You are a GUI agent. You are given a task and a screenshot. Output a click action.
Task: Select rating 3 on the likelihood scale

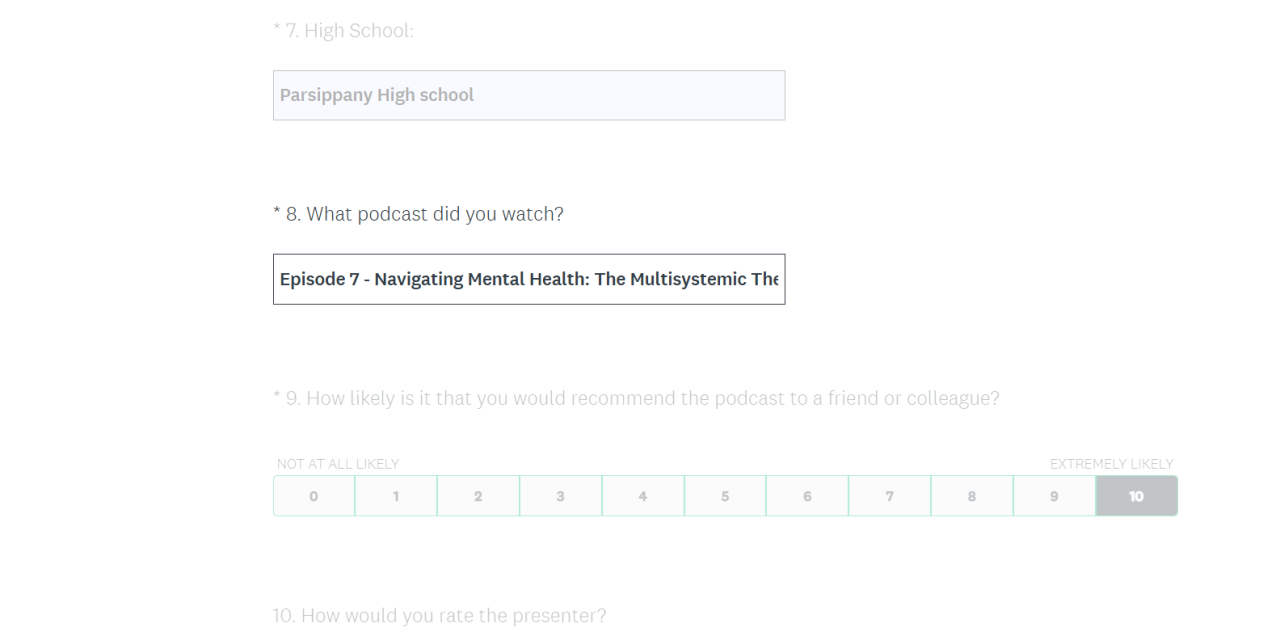point(560,496)
